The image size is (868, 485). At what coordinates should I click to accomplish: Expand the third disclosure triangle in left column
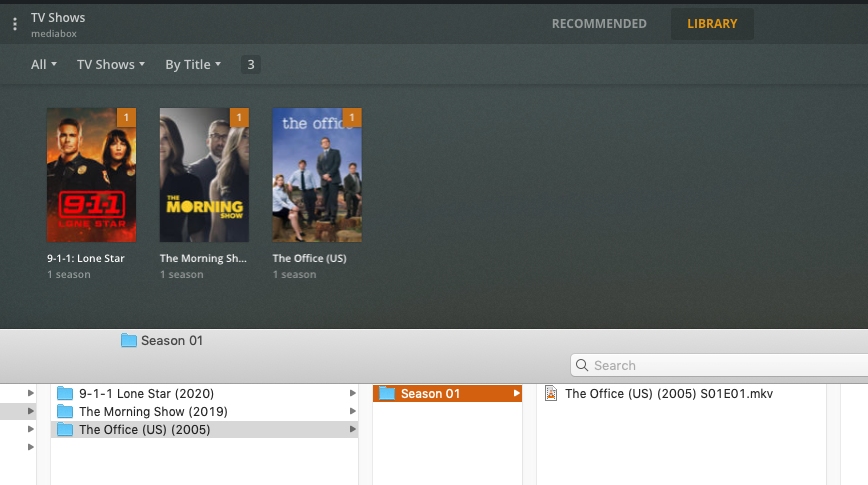[x=31, y=429]
